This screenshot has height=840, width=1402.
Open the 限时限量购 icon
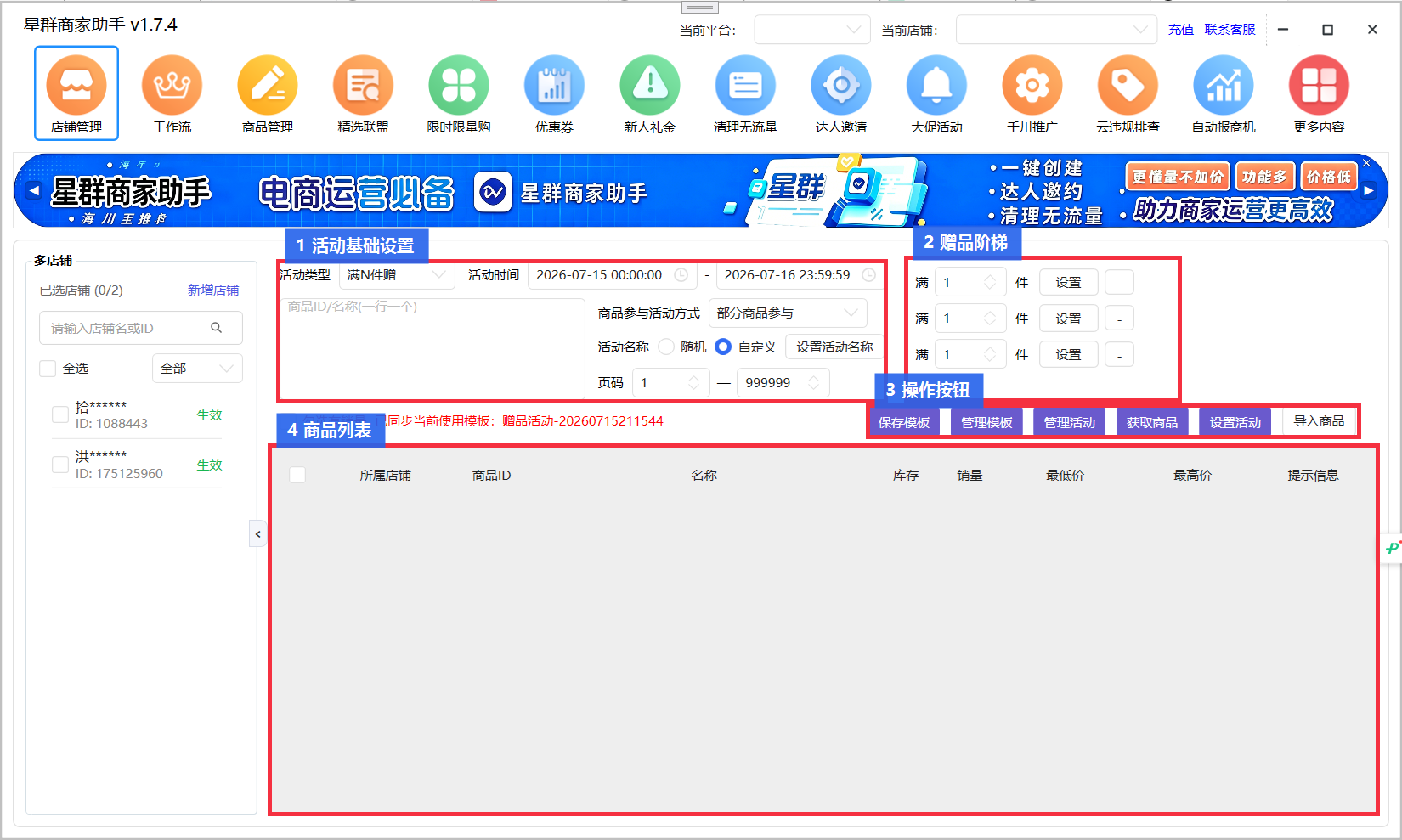pos(459,86)
